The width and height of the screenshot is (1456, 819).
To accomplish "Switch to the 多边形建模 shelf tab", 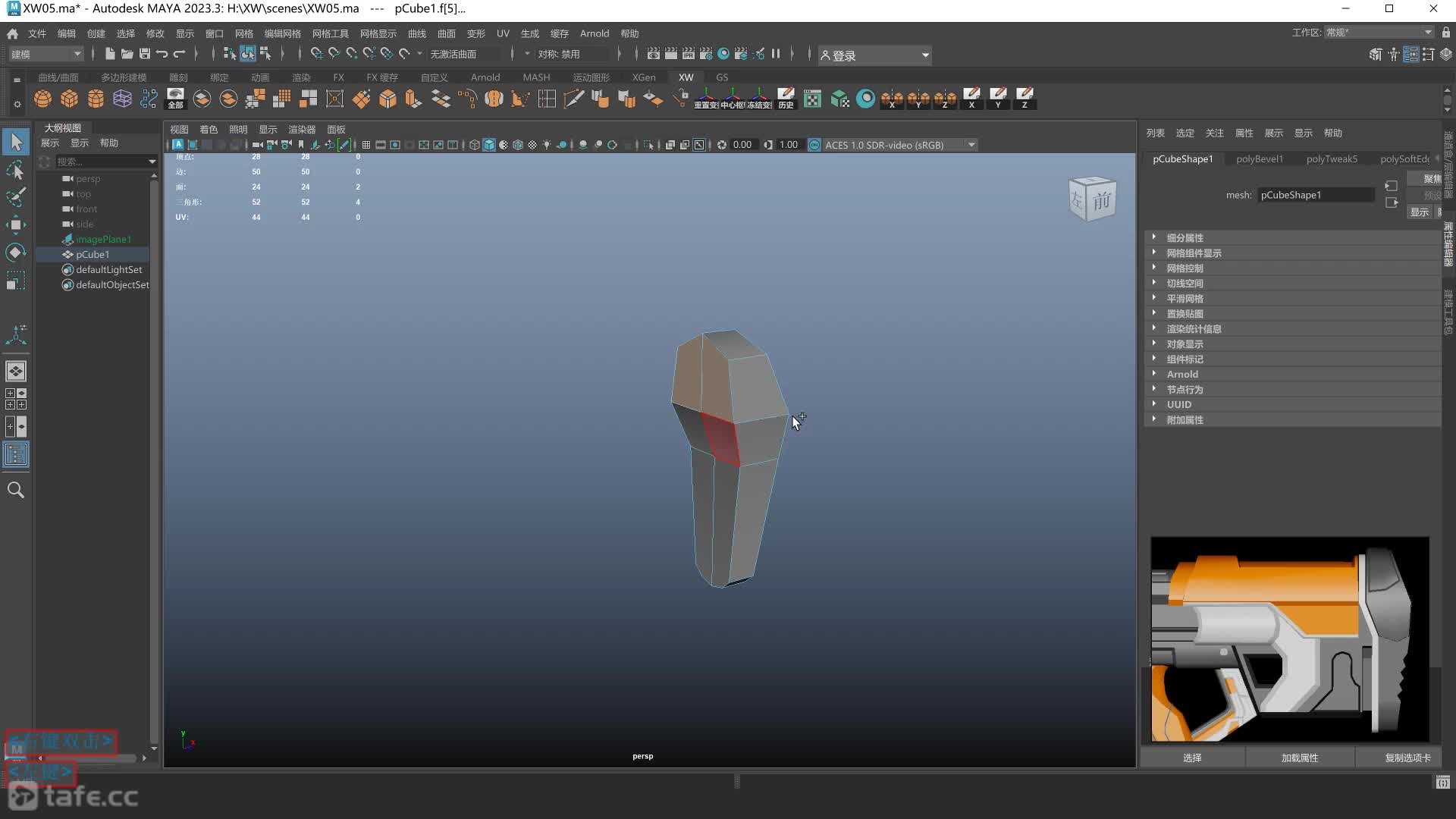I will 124,77.
